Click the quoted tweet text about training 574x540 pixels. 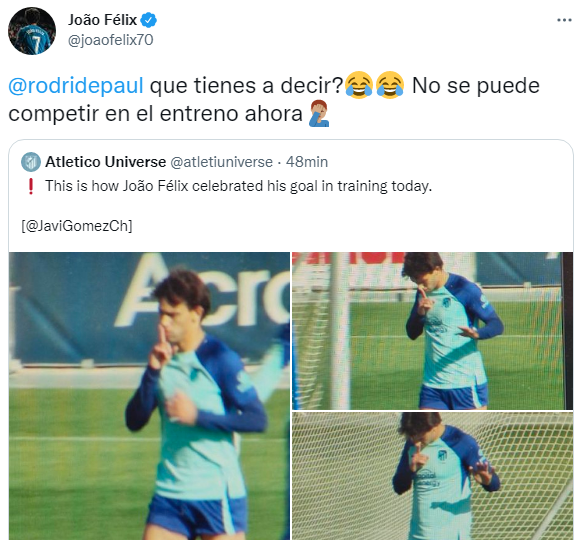pos(238,186)
